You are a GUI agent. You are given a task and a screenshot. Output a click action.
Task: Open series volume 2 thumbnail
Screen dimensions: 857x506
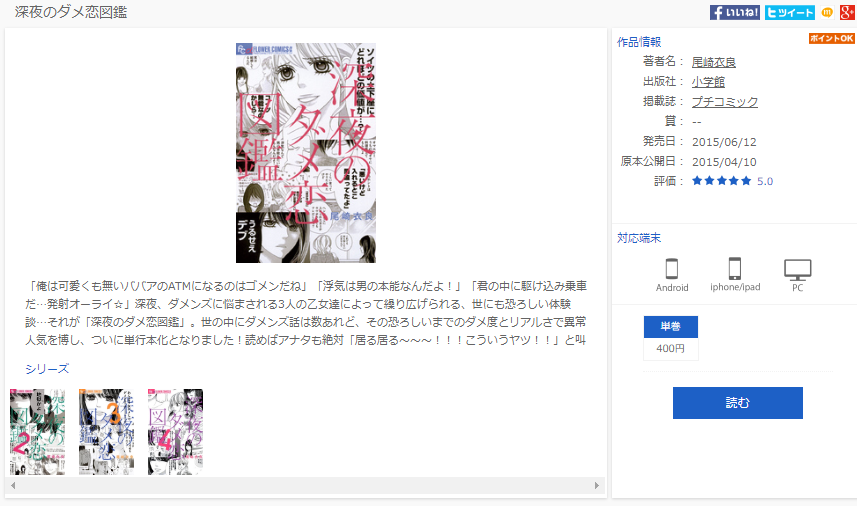coord(38,432)
